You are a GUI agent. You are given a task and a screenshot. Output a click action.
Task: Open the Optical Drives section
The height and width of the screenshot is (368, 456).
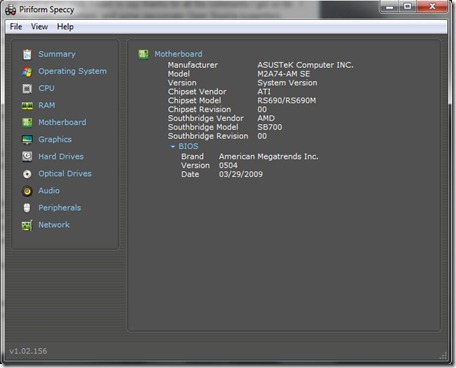pos(65,173)
